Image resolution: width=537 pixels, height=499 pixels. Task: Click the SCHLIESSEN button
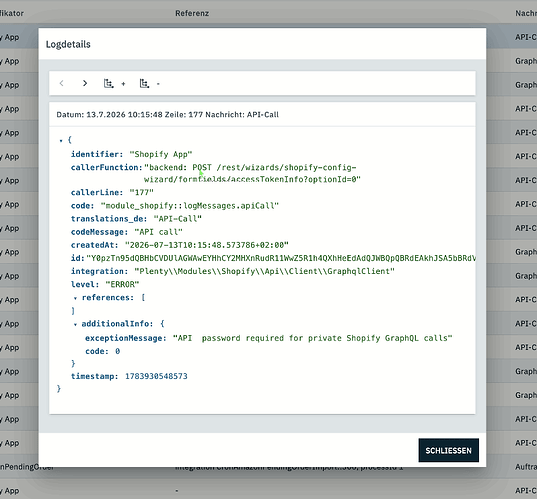click(448, 450)
